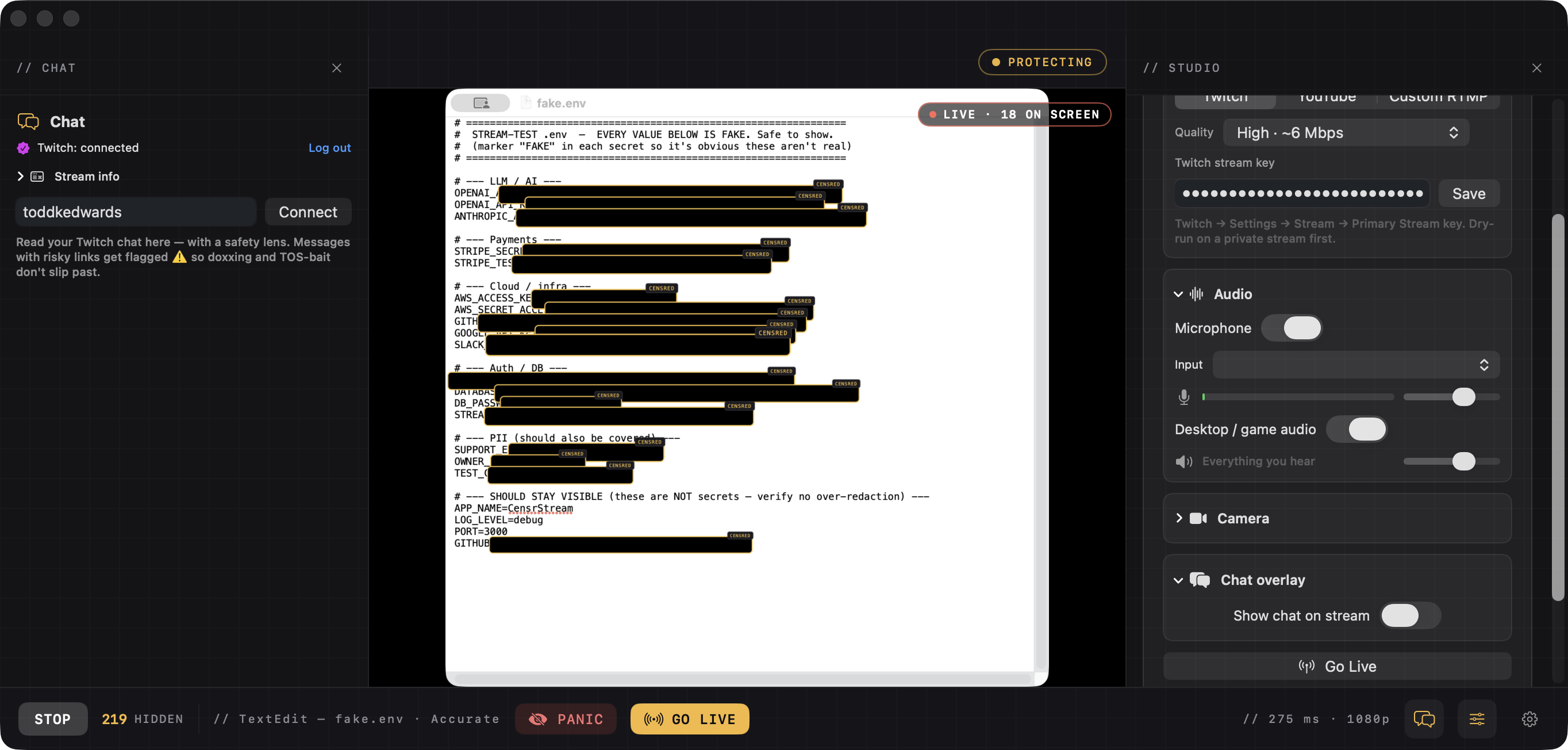Click the Camera video icon
The image size is (1568, 750).
[1198, 518]
